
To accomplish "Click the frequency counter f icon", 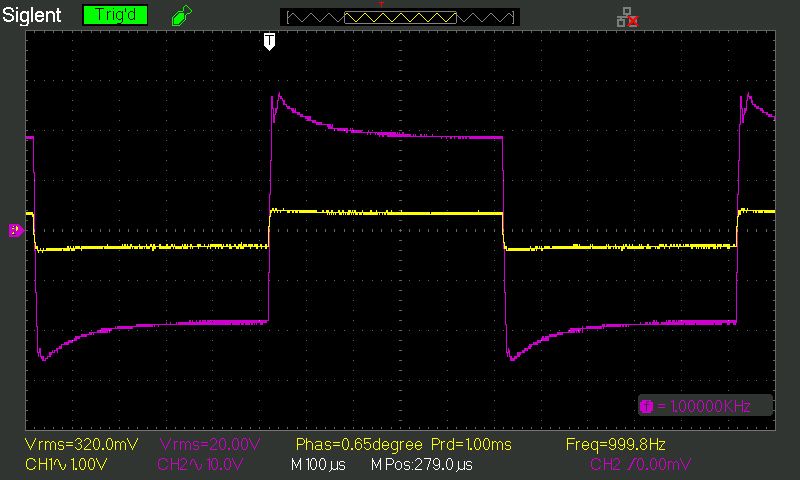I will (646, 407).
